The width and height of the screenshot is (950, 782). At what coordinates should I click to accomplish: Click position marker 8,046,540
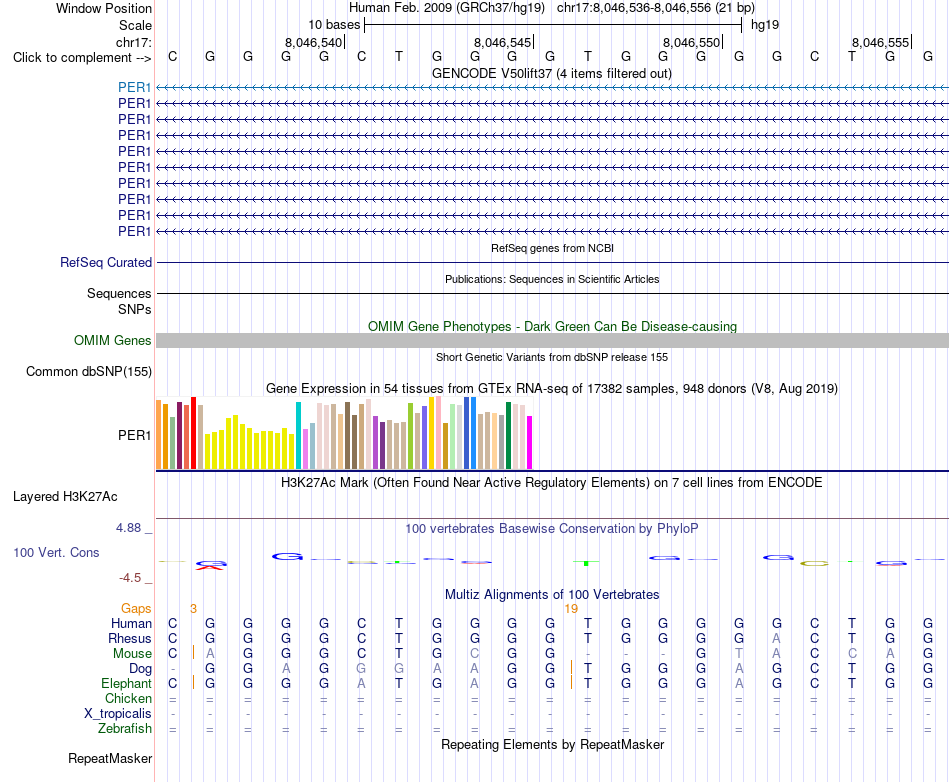click(313, 42)
